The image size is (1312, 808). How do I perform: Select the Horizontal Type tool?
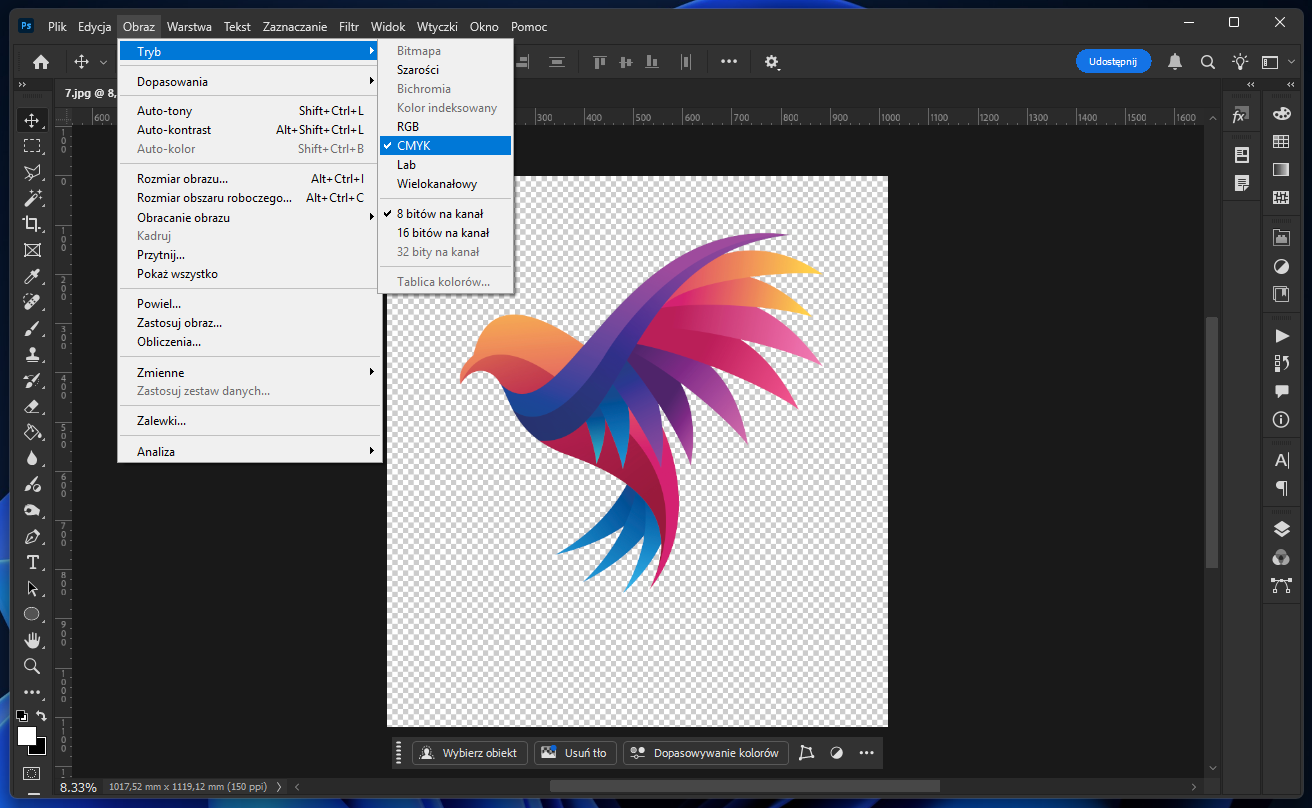point(32,562)
